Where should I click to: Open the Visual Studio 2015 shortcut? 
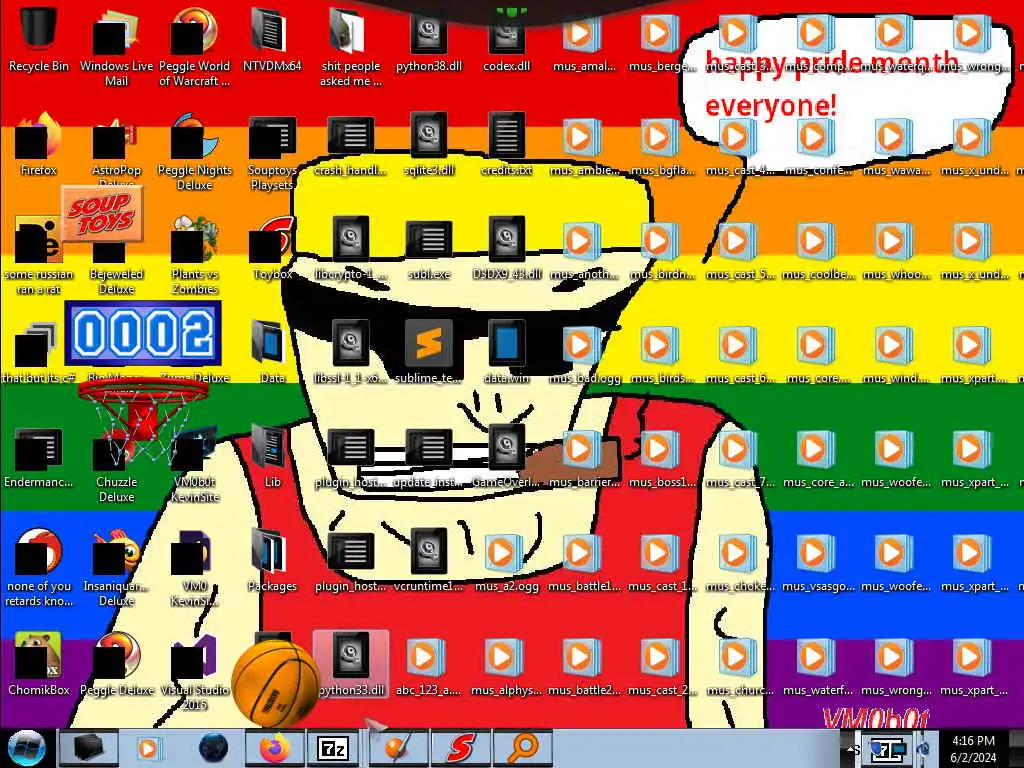pyautogui.click(x=195, y=671)
